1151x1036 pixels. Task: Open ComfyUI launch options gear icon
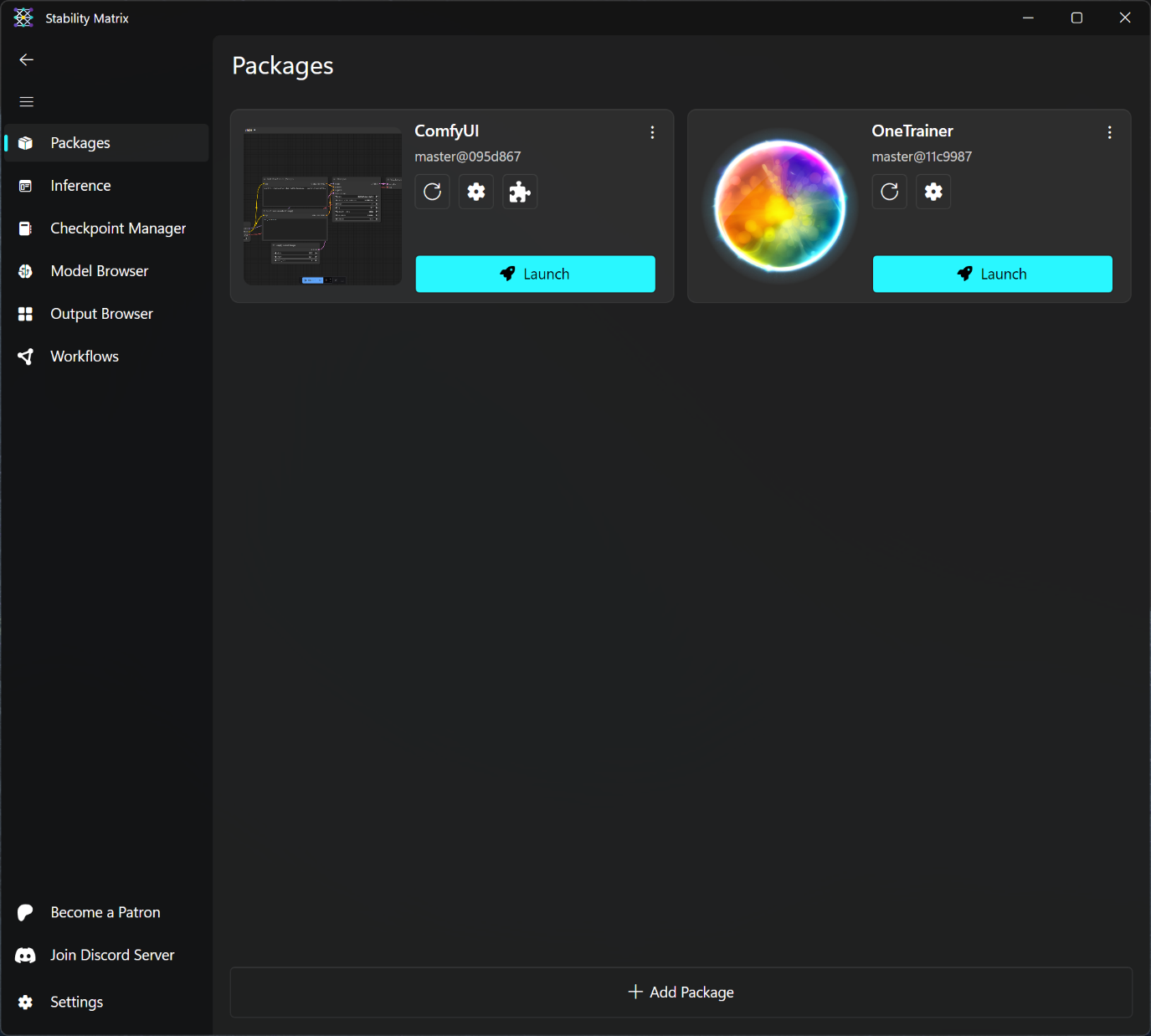(x=476, y=192)
